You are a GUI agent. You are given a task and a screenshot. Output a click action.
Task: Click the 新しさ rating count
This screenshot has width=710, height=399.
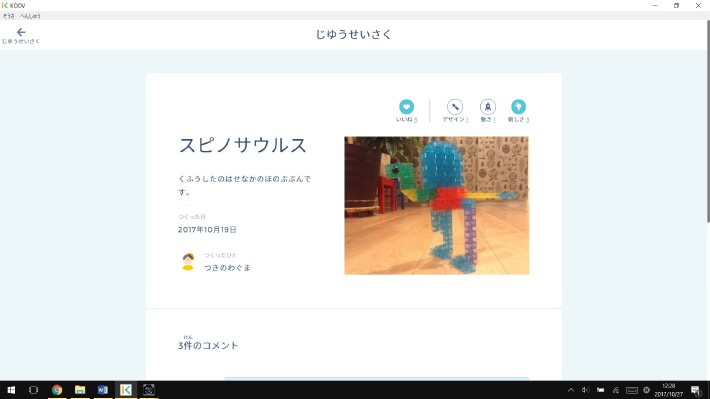(x=528, y=120)
